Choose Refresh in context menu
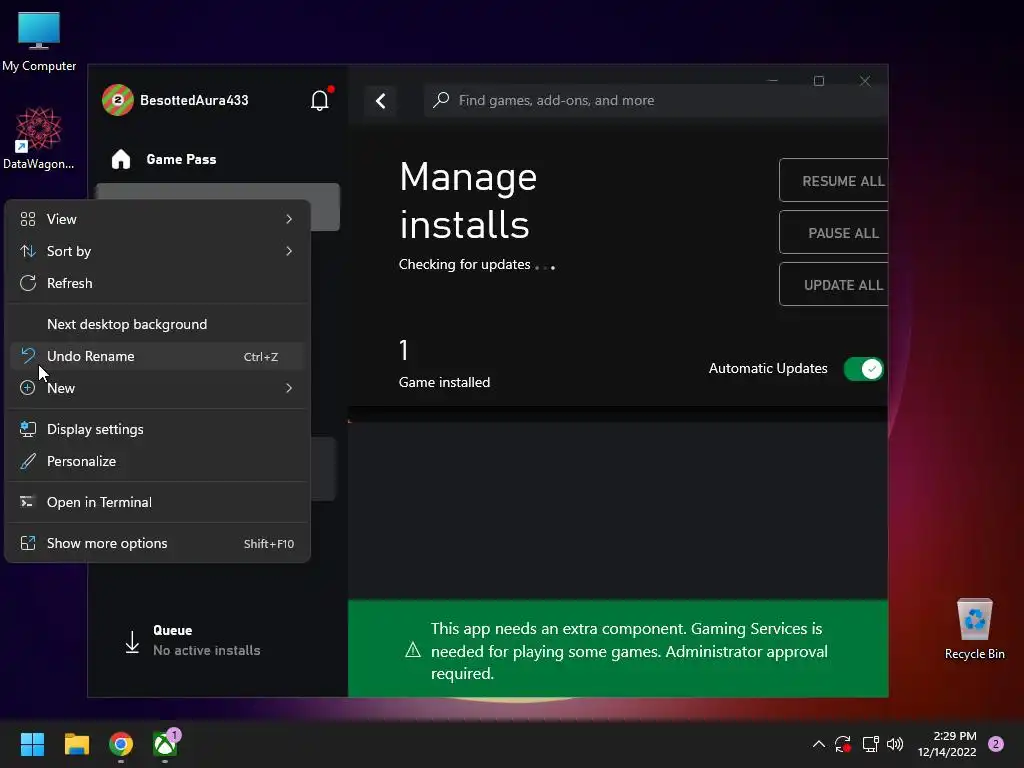1024x768 pixels. point(157,283)
